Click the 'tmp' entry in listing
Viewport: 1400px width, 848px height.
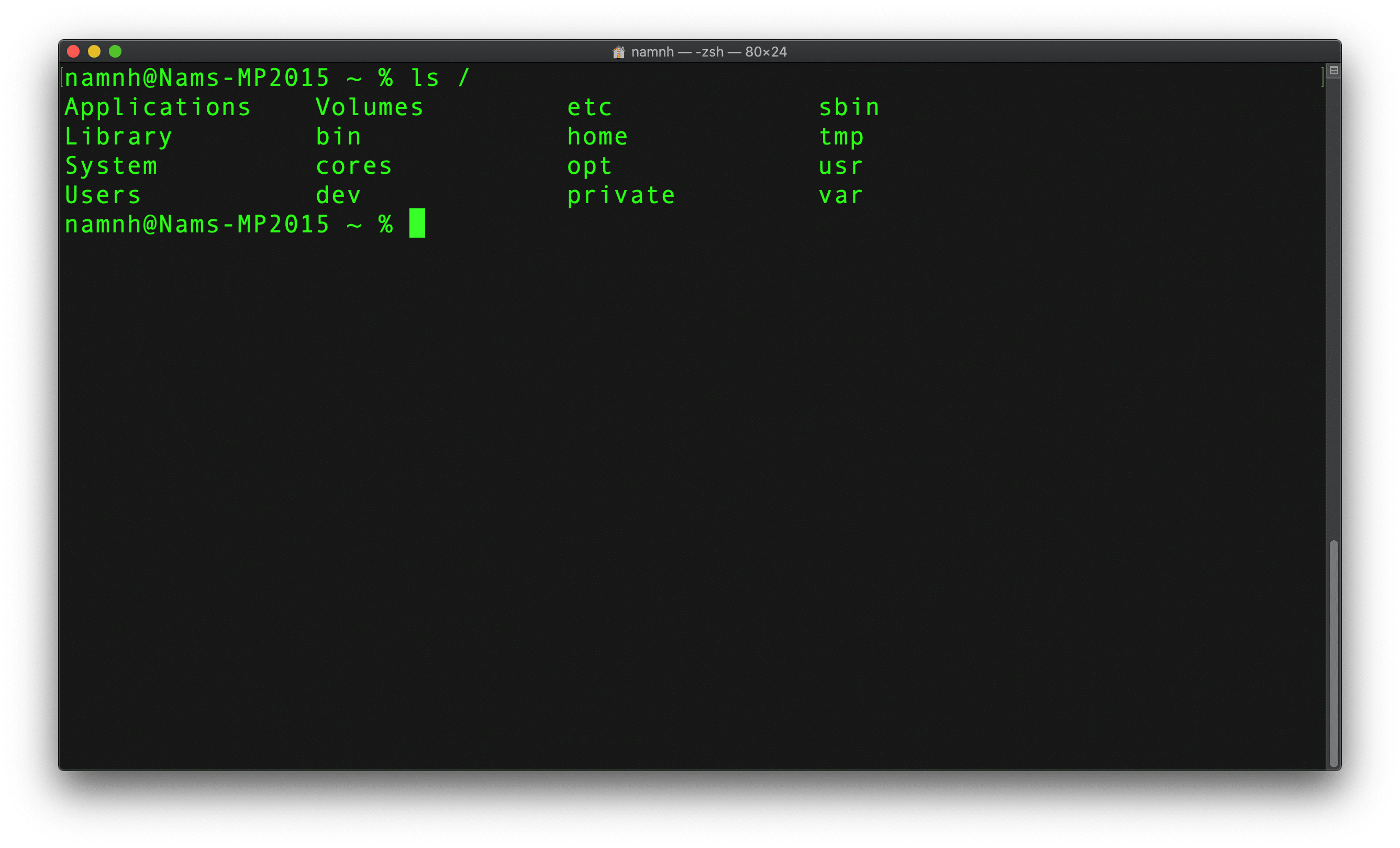pos(841,138)
